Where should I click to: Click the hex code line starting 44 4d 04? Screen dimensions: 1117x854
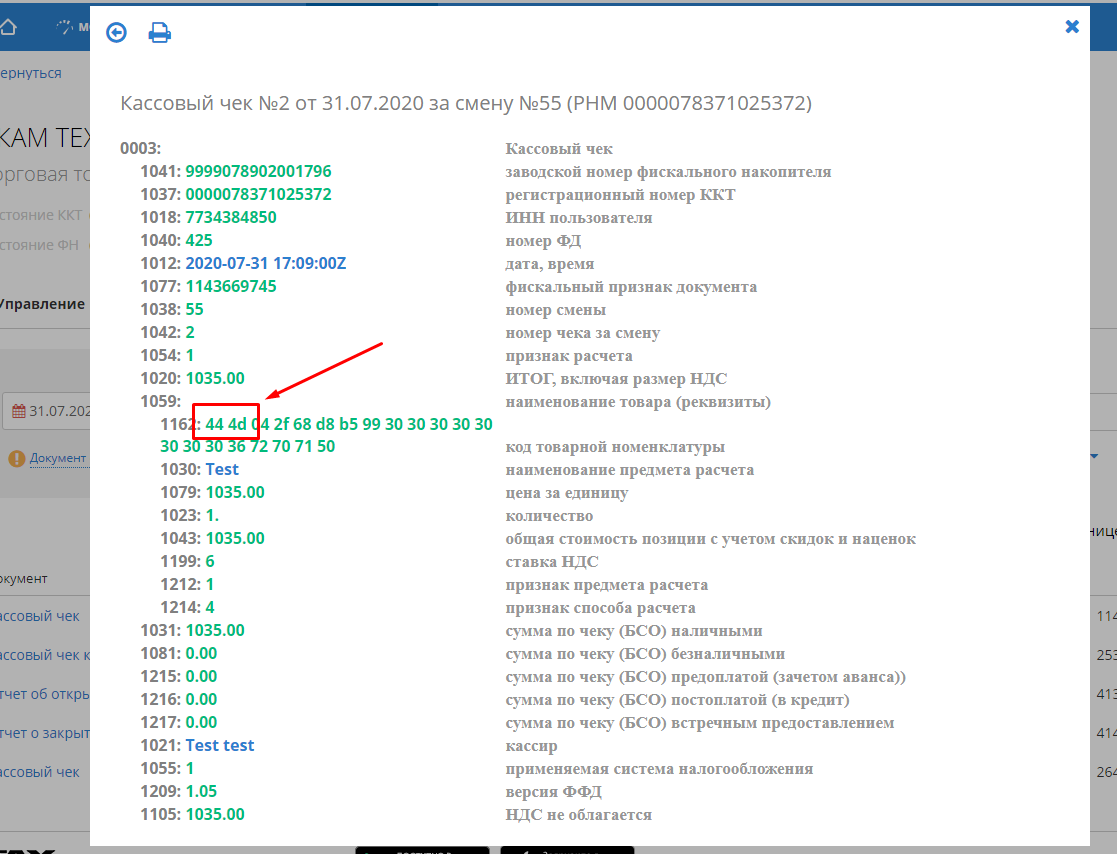[x=349, y=424]
